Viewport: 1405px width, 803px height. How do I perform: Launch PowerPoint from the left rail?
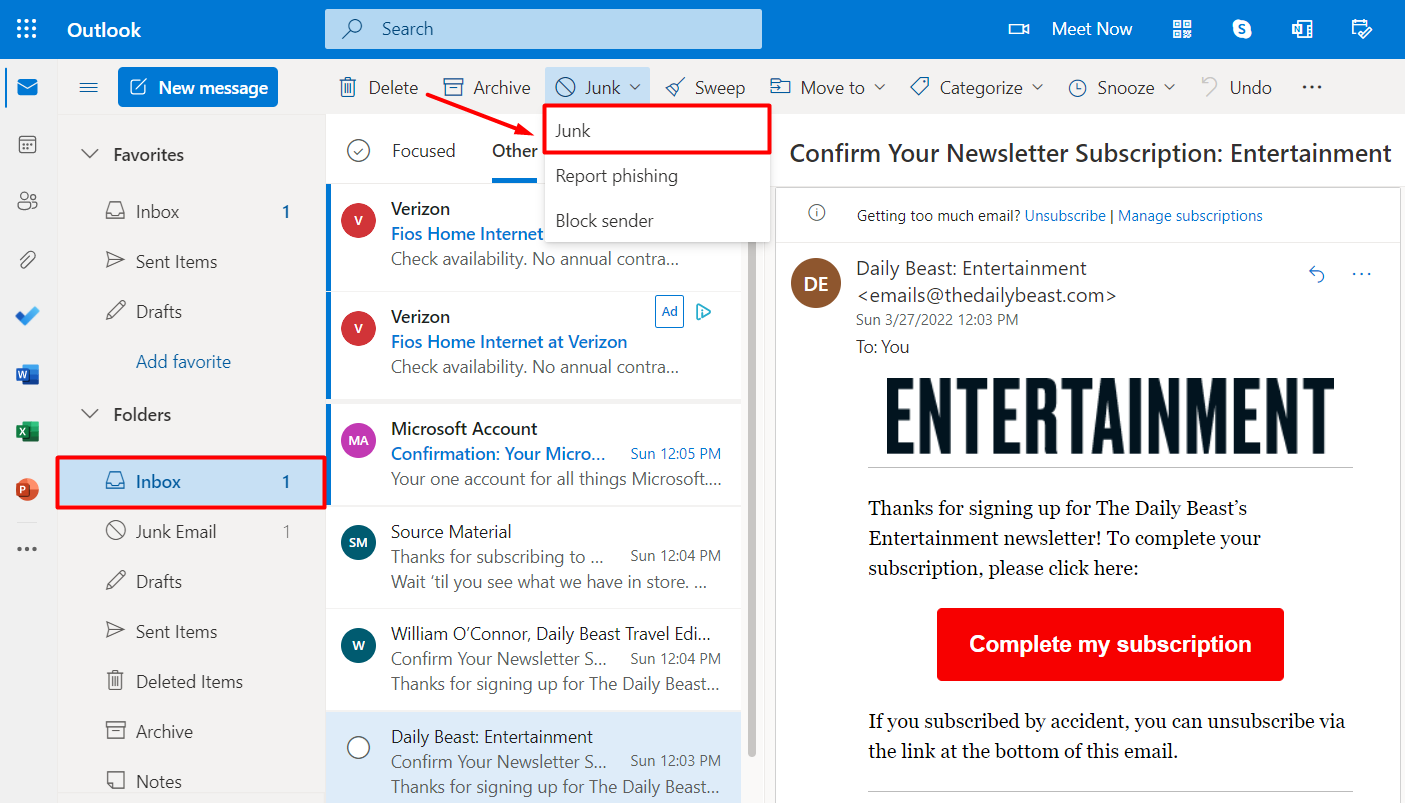click(x=27, y=490)
